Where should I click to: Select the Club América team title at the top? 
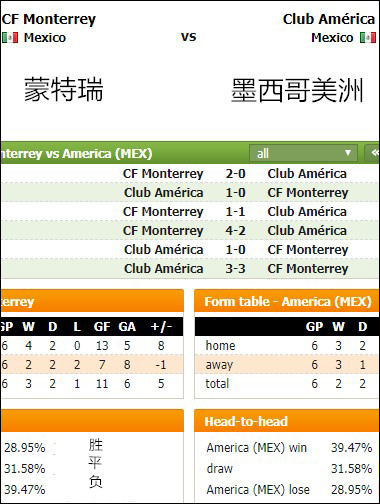click(x=329, y=19)
